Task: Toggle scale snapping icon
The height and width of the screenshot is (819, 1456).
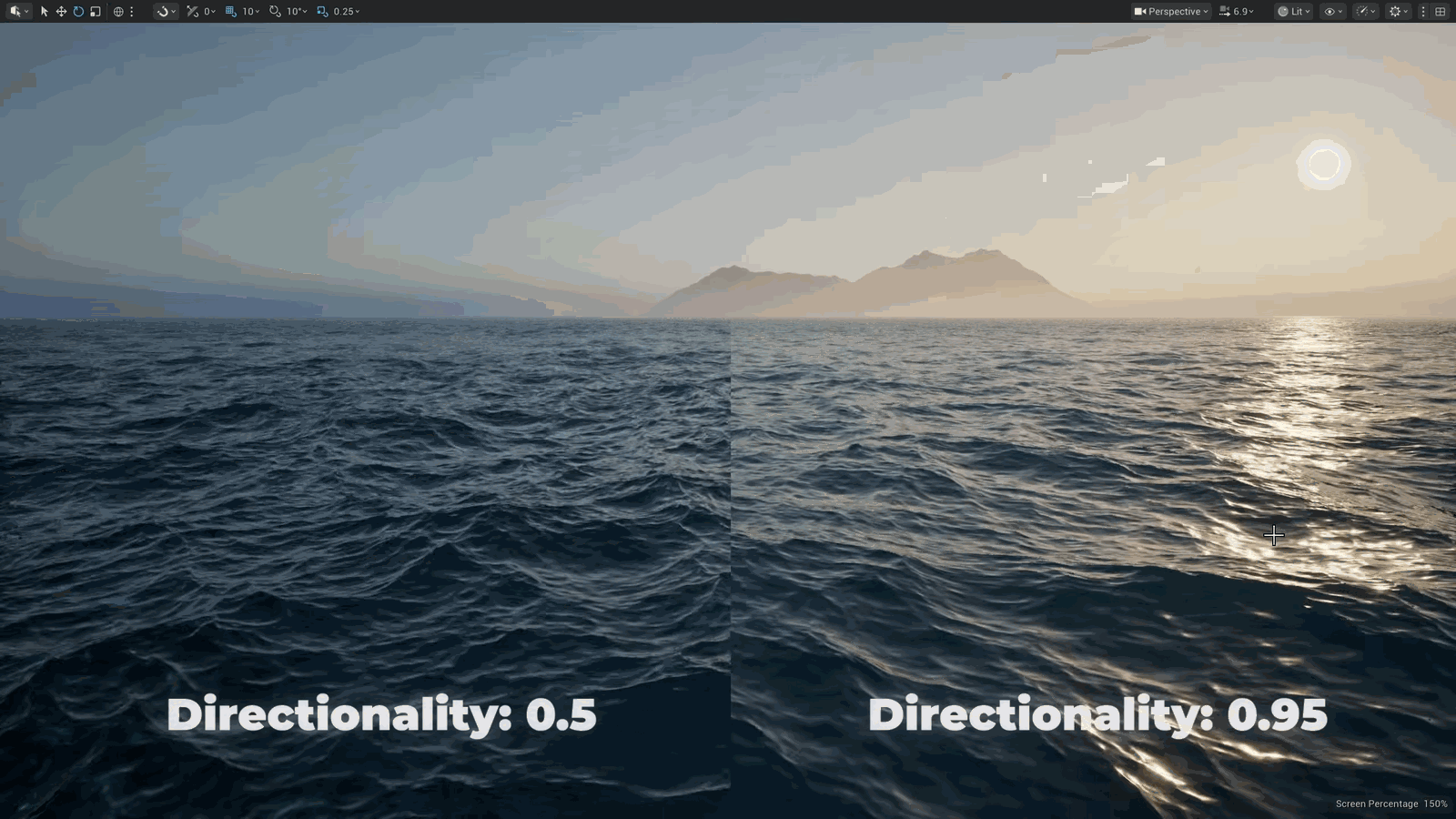Action: point(322,12)
